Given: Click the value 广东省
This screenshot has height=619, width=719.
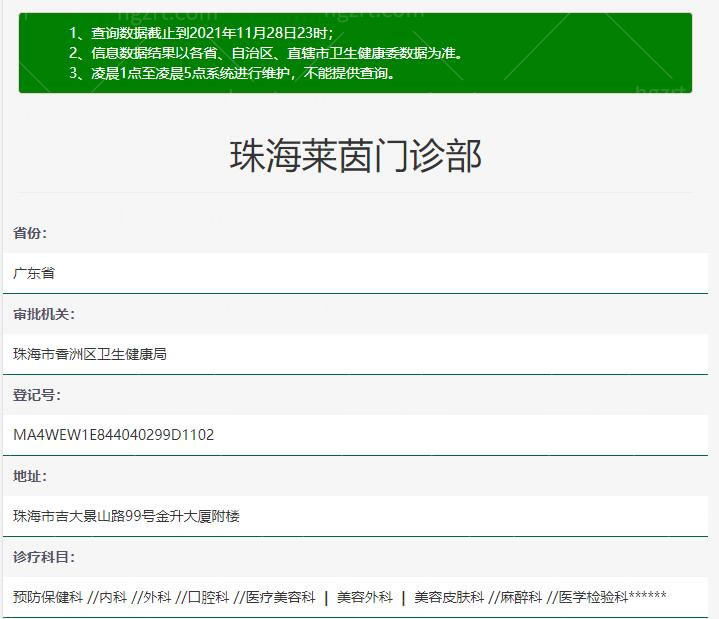Looking at the screenshot, I should tap(34, 273).
